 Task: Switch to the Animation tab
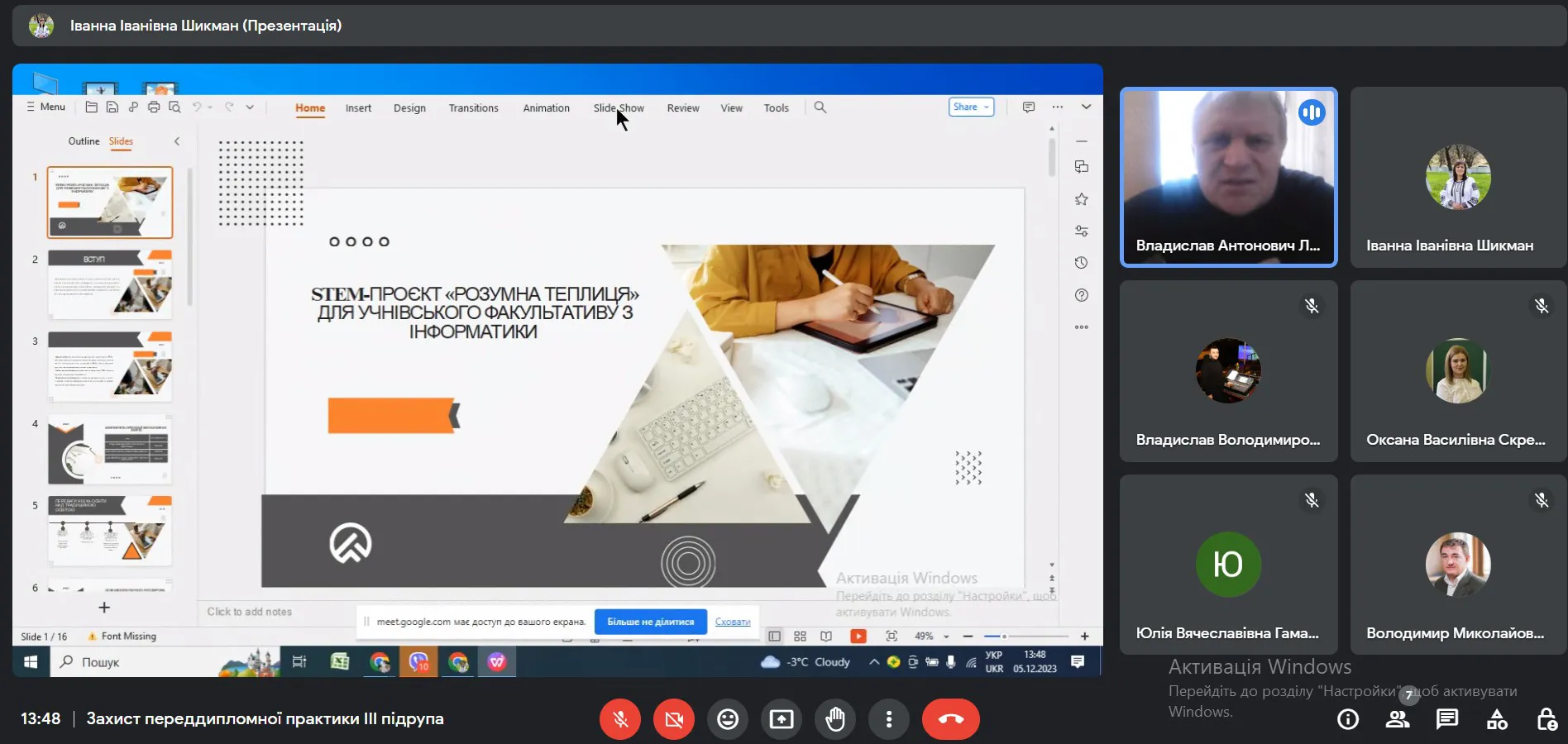click(x=546, y=107)
